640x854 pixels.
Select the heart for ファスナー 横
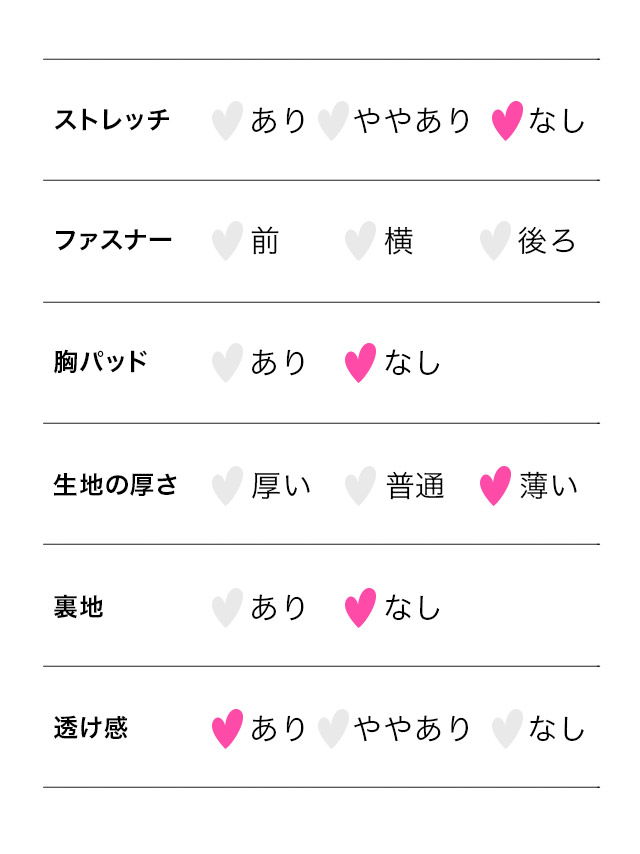(360, 241)
